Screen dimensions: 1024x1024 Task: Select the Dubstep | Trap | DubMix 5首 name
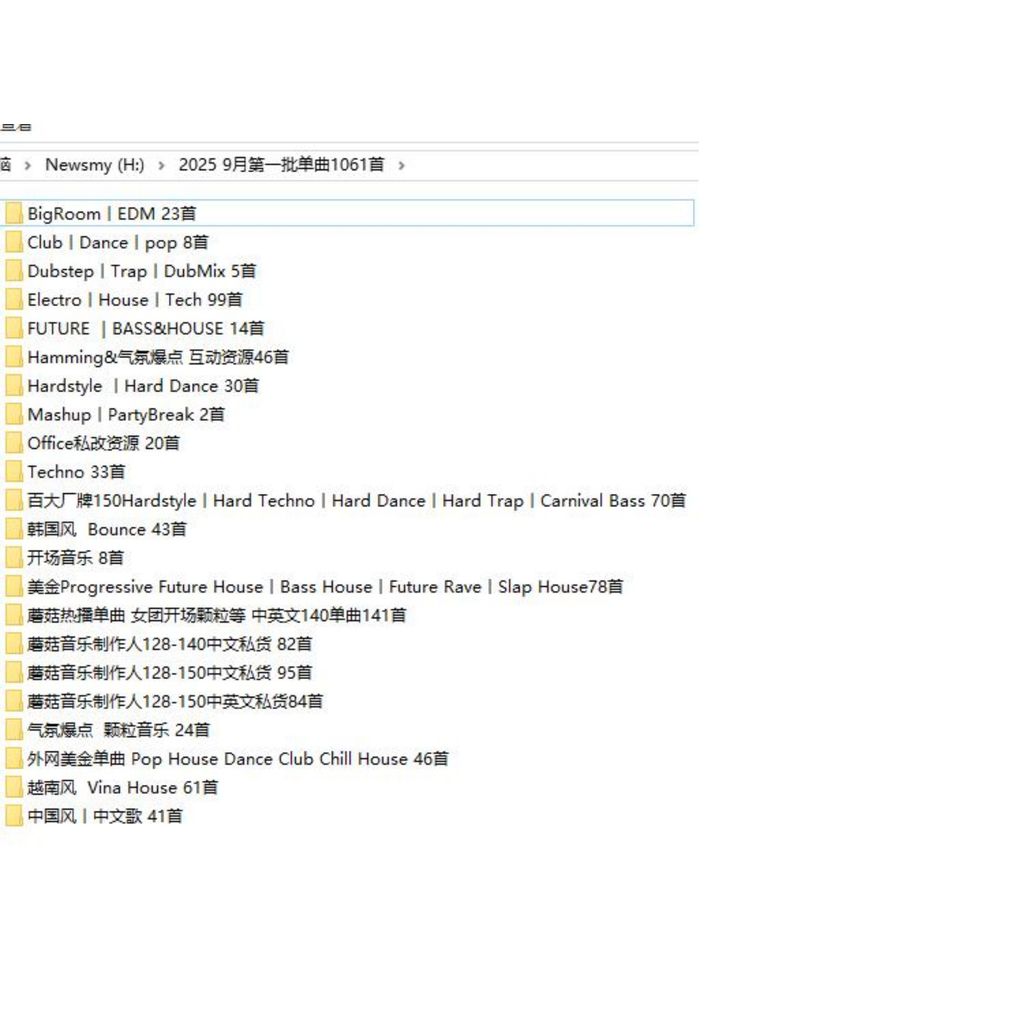click(142, 272)
